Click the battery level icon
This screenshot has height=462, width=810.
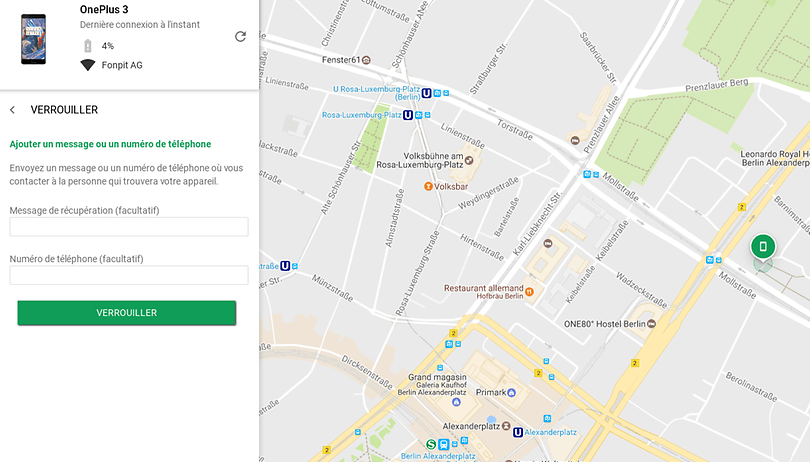click(x=88, y=46)
